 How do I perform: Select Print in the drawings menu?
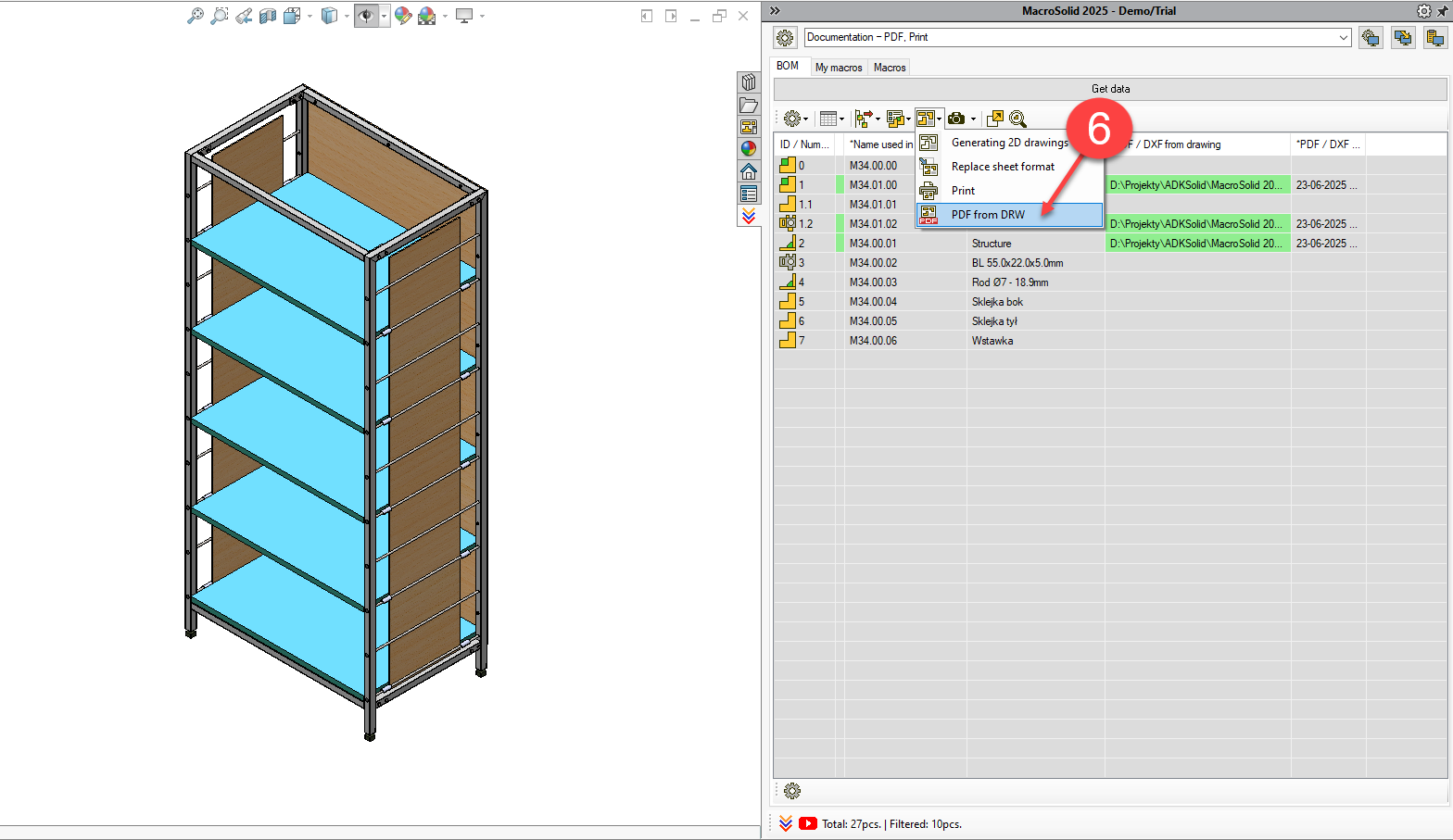pyautogui.click(x=1009, y=191)
